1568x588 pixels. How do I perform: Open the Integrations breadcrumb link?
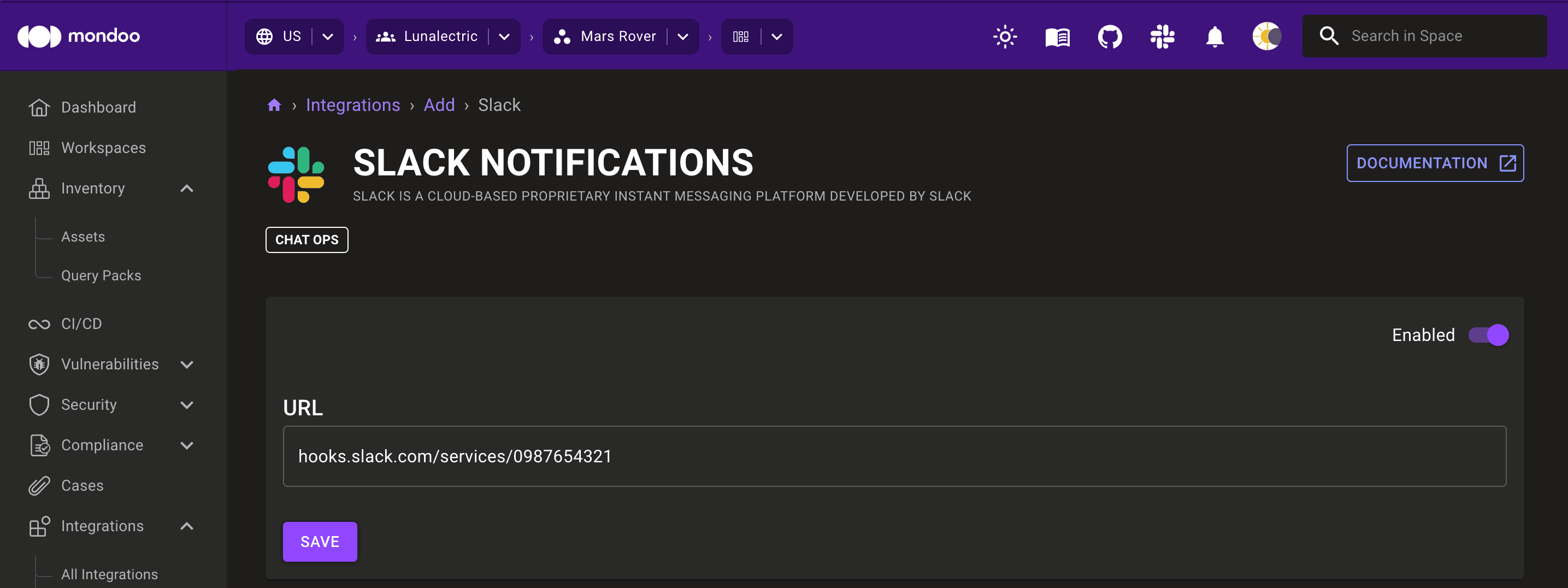pyautogui.click(x=353, y=105)
